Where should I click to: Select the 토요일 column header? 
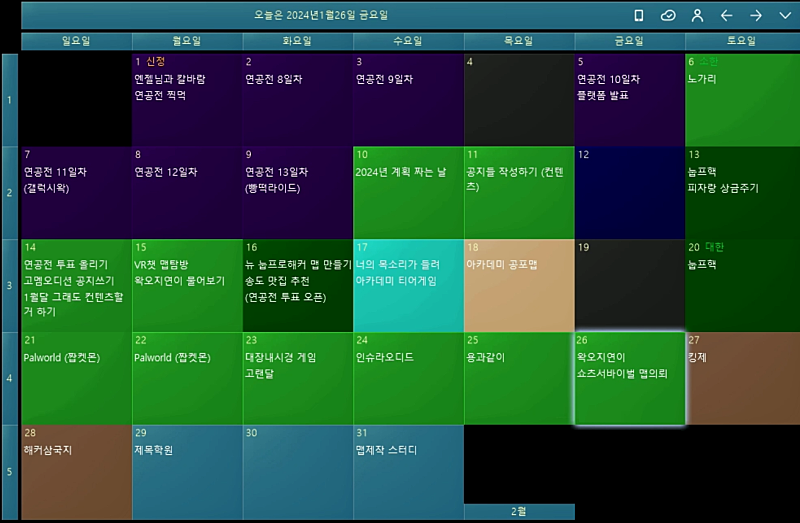(x=741, y=41)
